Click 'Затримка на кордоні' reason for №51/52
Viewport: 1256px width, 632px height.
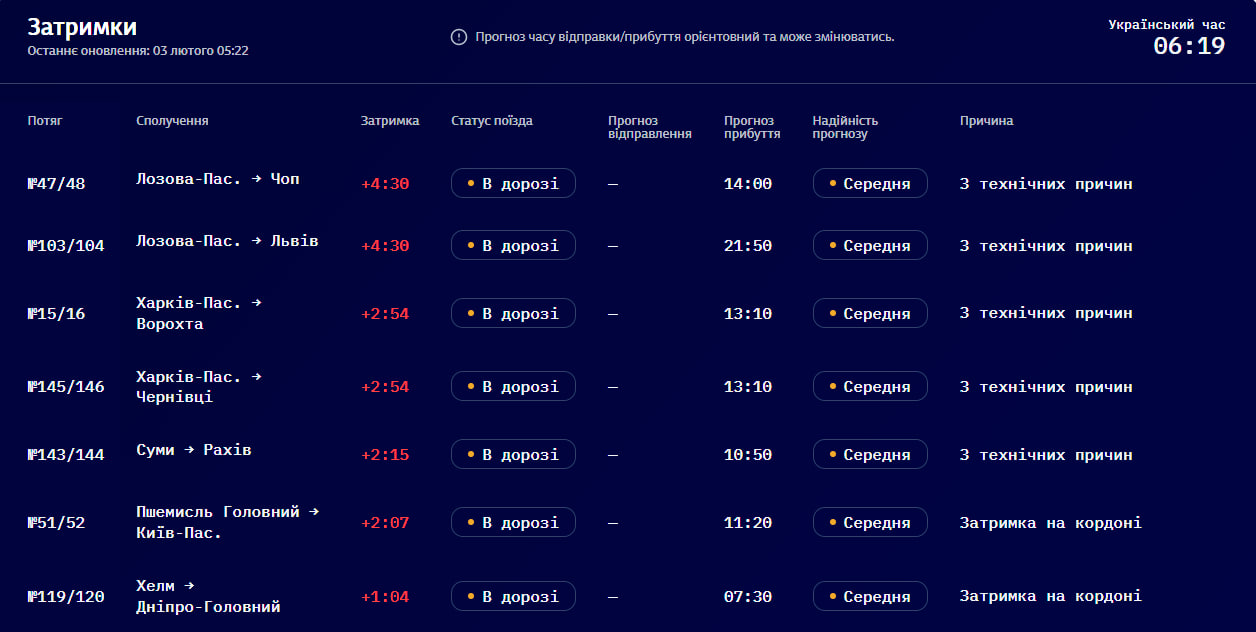1050,523
